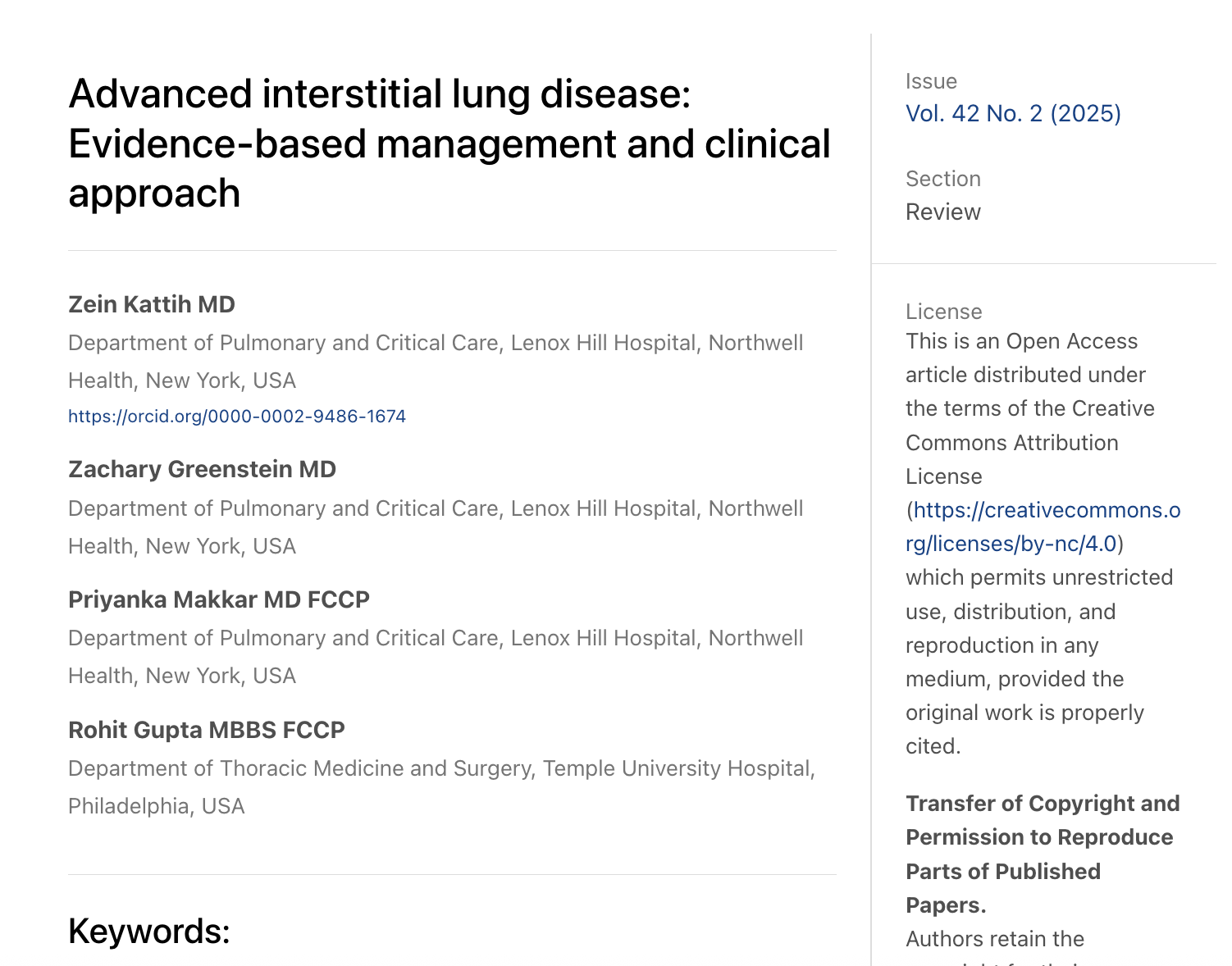This screenshot has height=966, width=1232.
Task: Click author name Priyanka Makkar MD FCCP
Action: [219, 599]
